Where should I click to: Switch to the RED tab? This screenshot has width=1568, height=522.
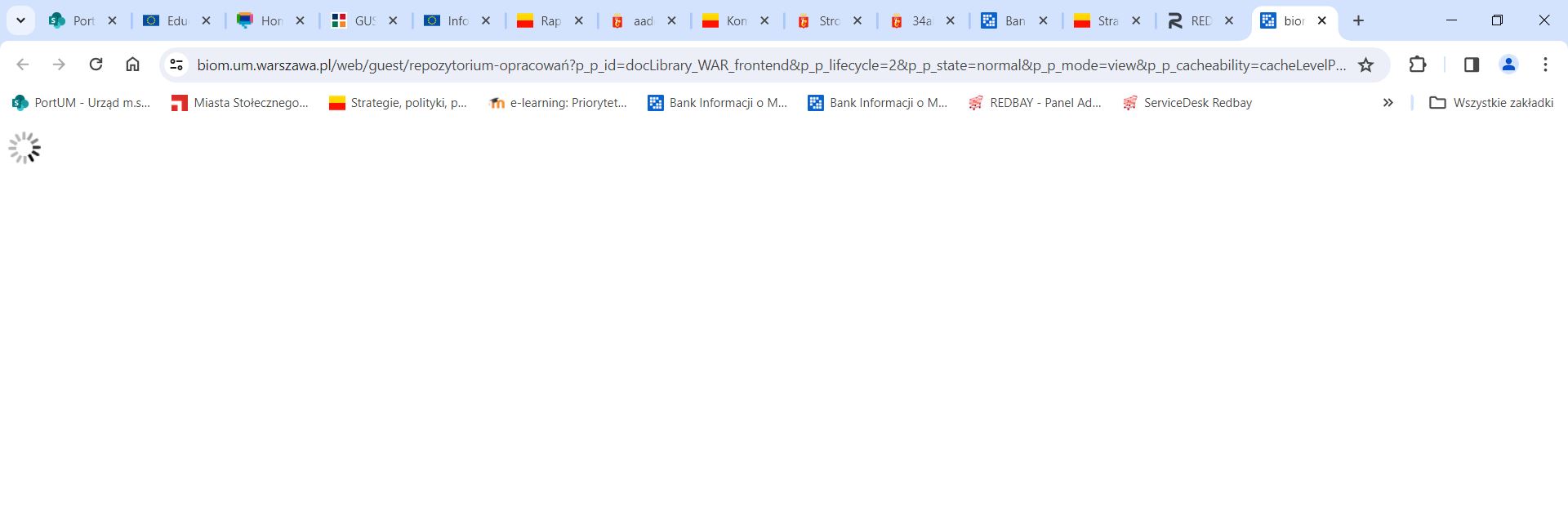pyautogui.click(x=1191, y=21)
